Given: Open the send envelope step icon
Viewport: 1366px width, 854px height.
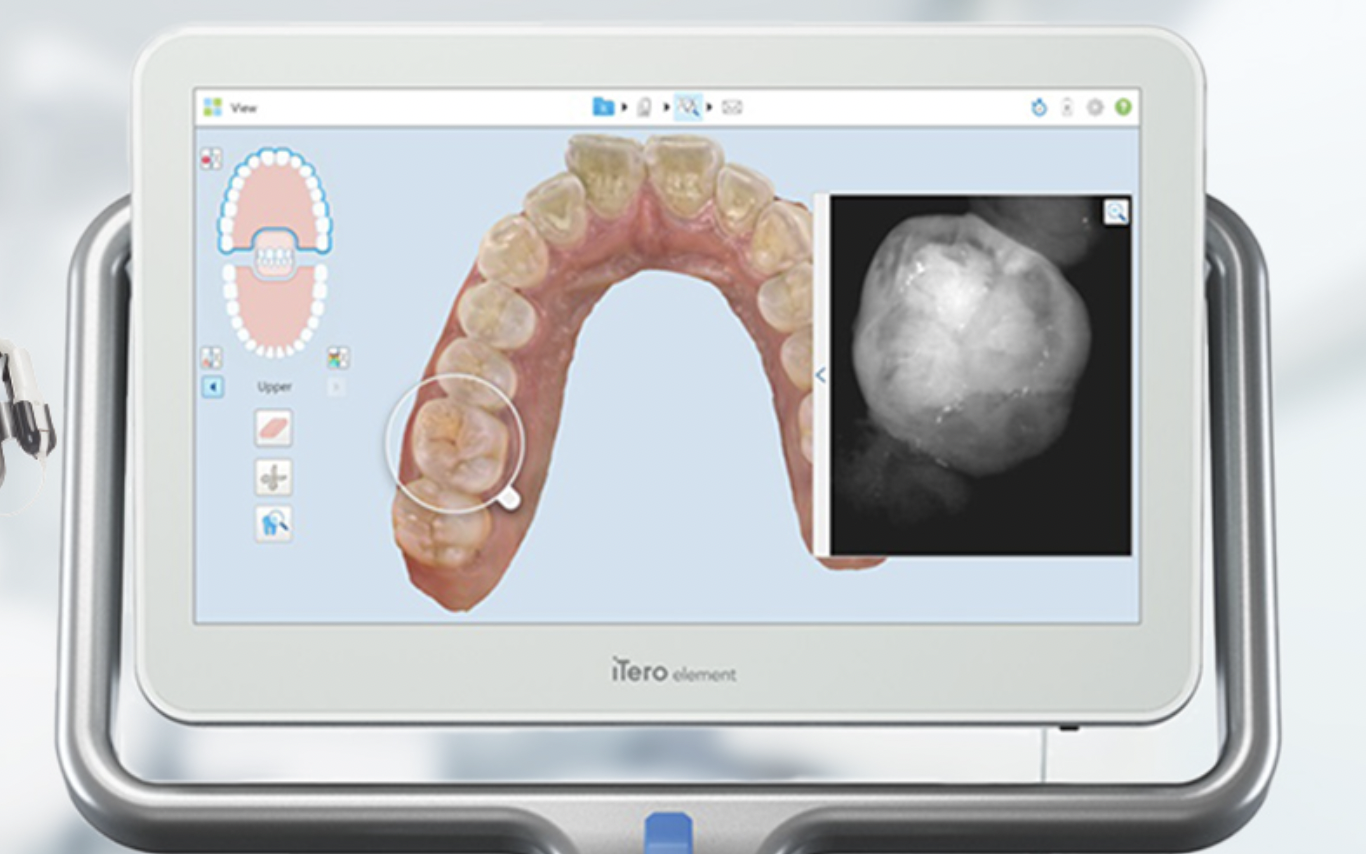Looking at the screenshot, I should coord(732,107).
